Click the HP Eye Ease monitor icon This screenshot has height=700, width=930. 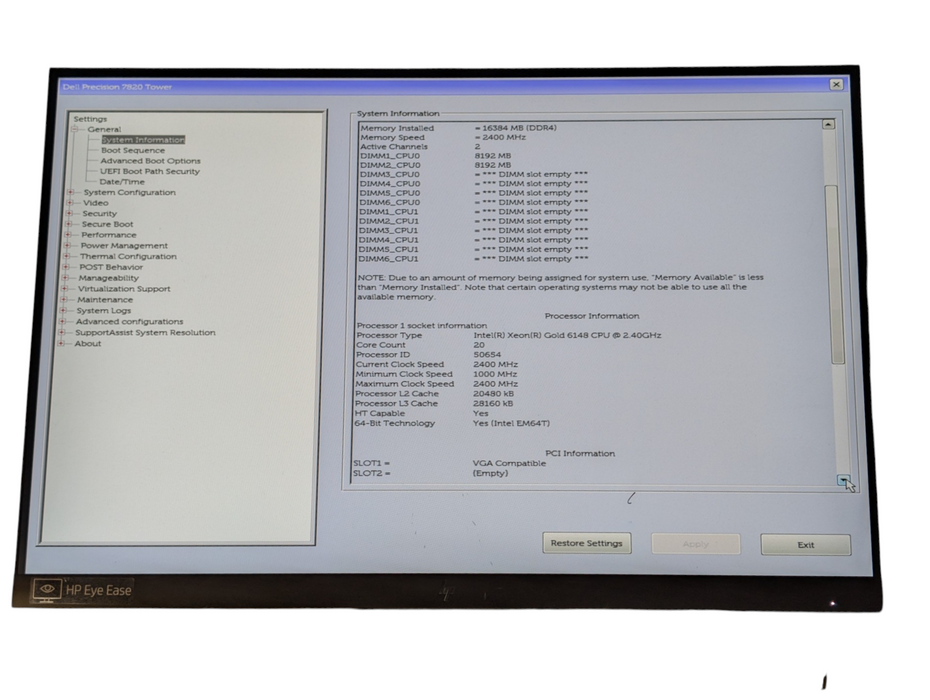(47, 590)
